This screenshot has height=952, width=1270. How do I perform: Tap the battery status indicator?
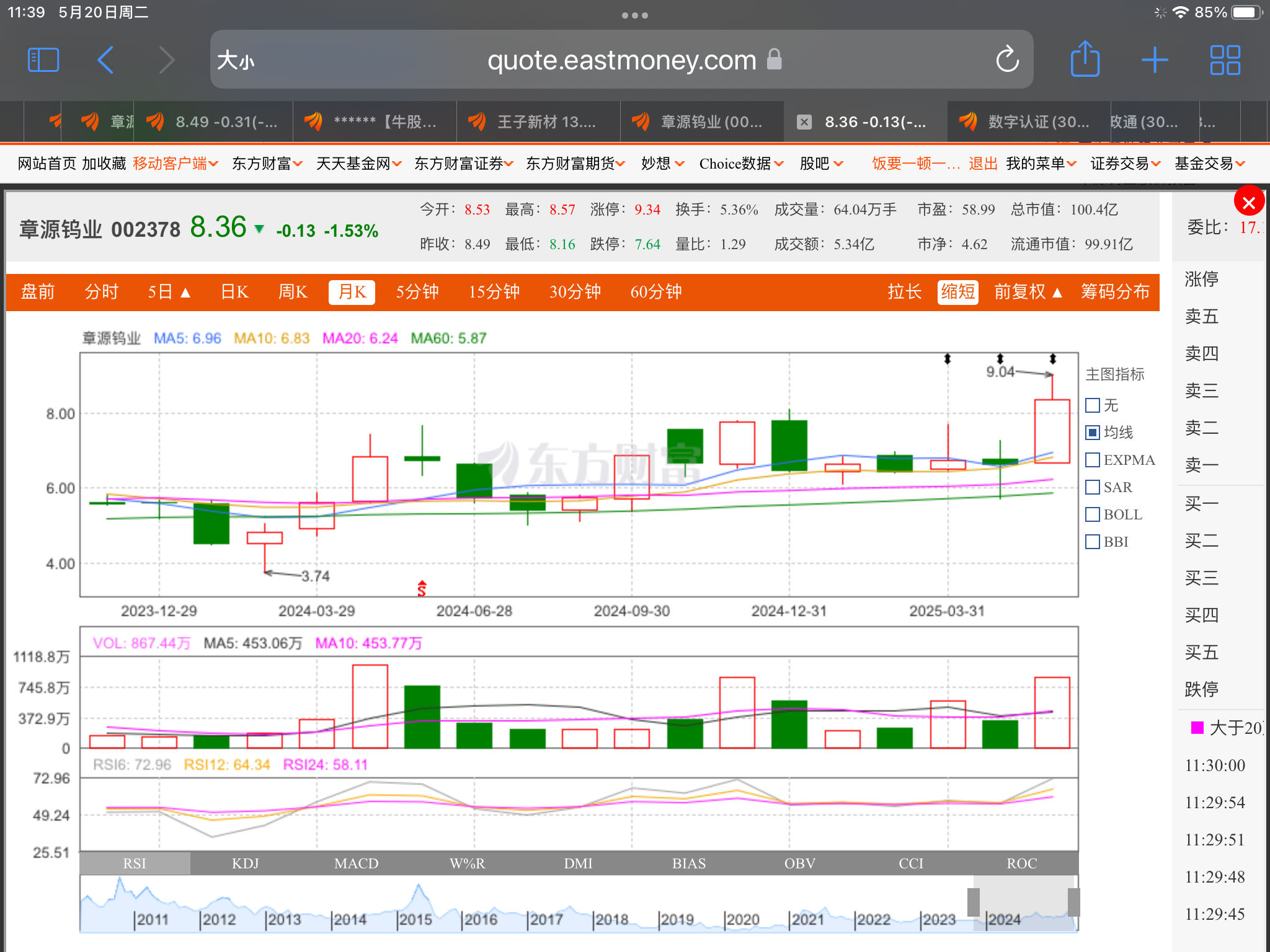[1246, 12]
